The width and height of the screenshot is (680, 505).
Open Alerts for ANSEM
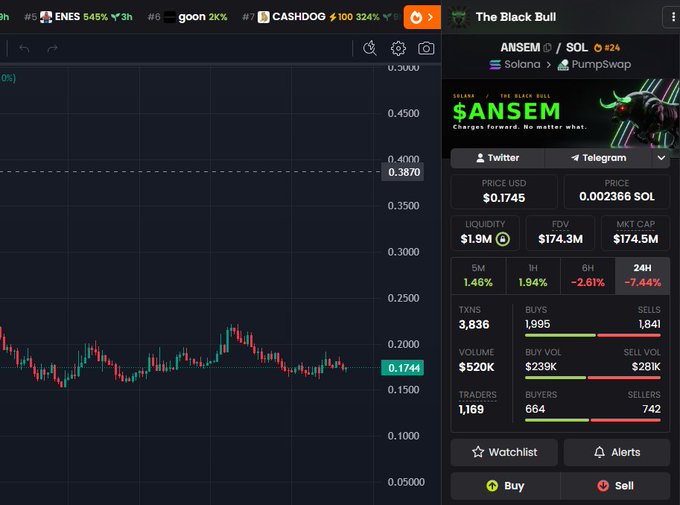(x=617, y=452)
